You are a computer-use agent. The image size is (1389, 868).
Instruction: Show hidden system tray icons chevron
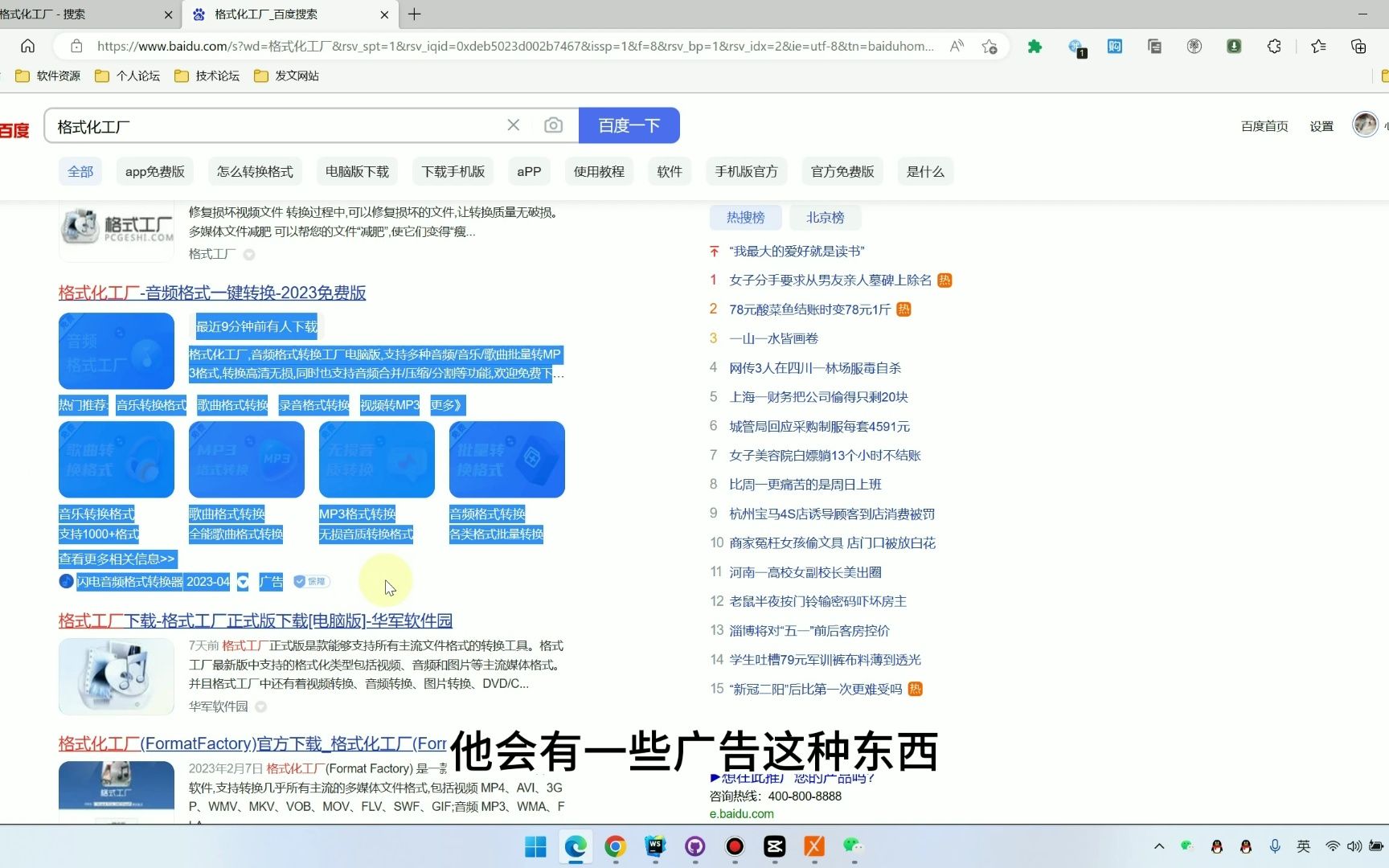(x=1159, y=846)
